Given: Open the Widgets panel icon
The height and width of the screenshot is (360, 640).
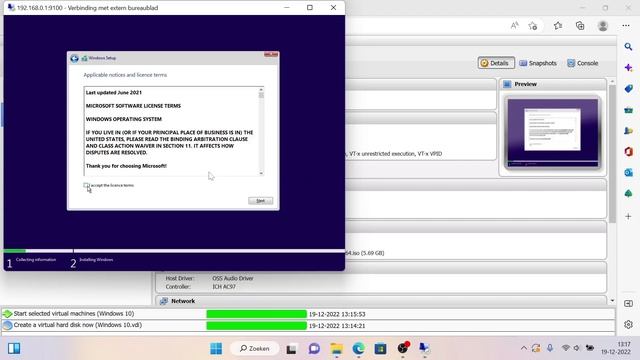Looking at the screenshot, I should click(x=14, y=349).
